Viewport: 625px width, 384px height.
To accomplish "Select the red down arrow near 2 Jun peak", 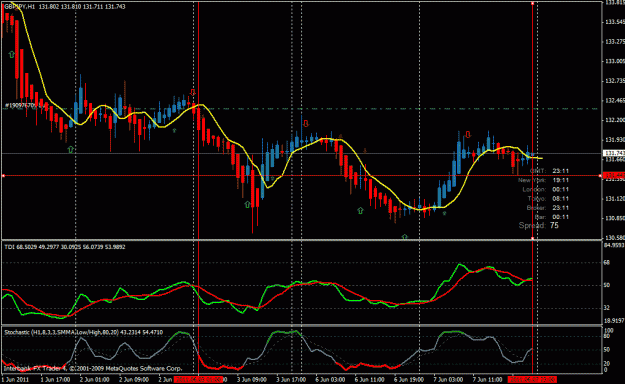I will [193, 93].
